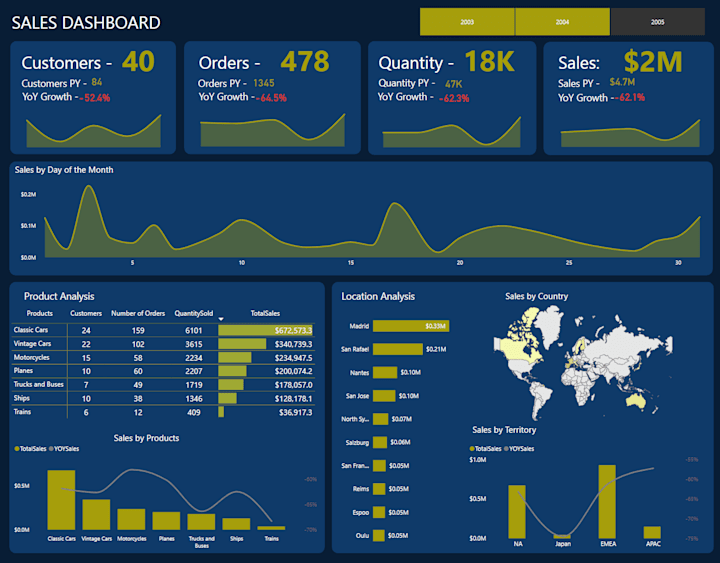Click the Salzburg city bar
Viewport: 720px width, 563px height.
click(380, 442)
